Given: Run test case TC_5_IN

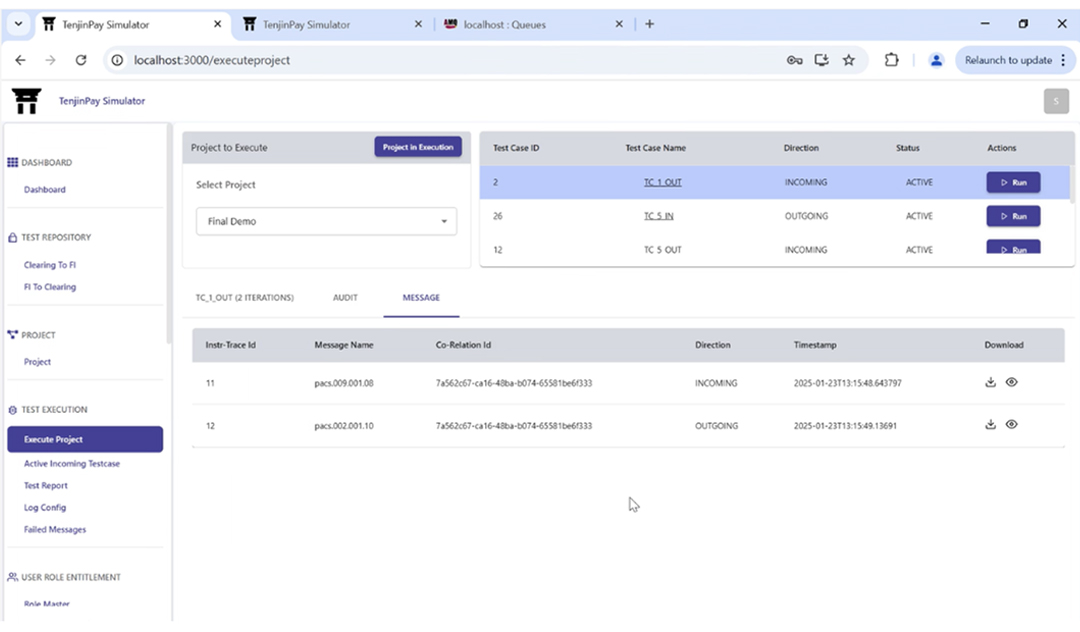Looking at the screenshot, I should click(1013, 216).
